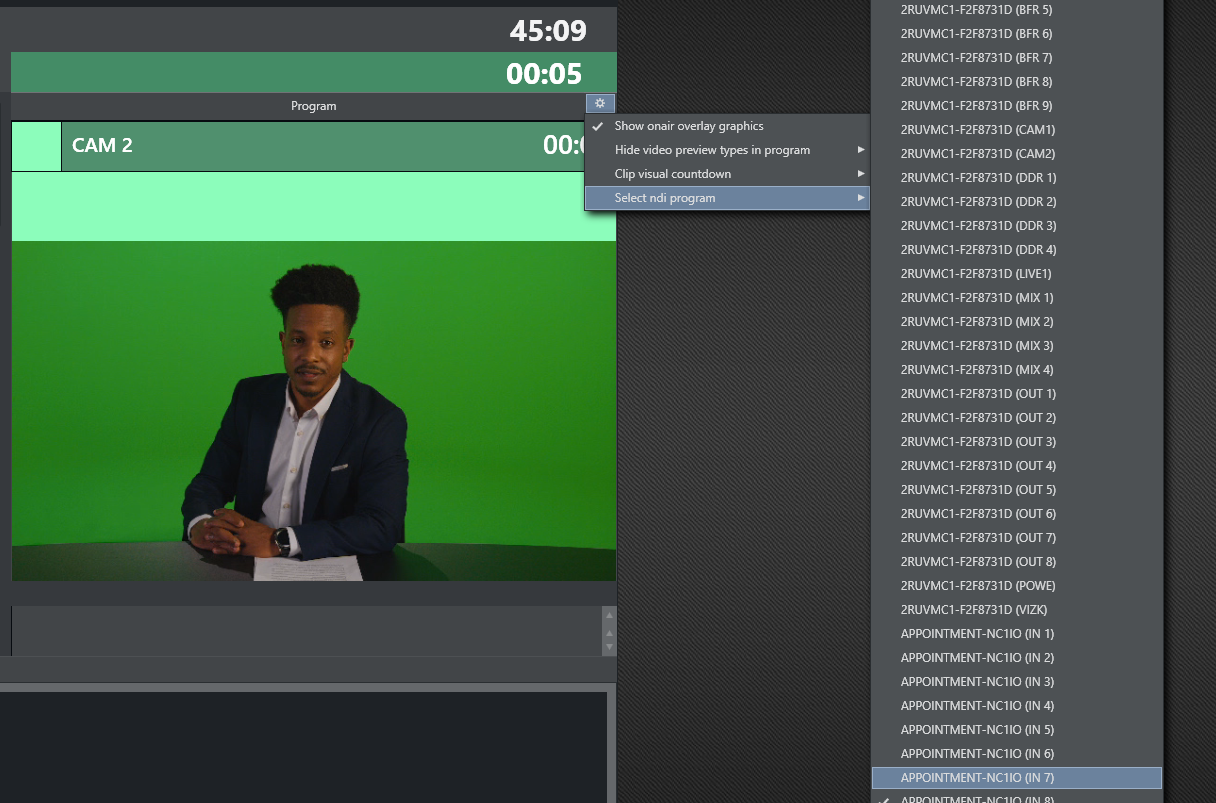Choose 2RUVMC1-F2F8731D (CAM2) as program
This screenshot has width=1216, height=803.
pyautogui.click(x=977, y=154)
